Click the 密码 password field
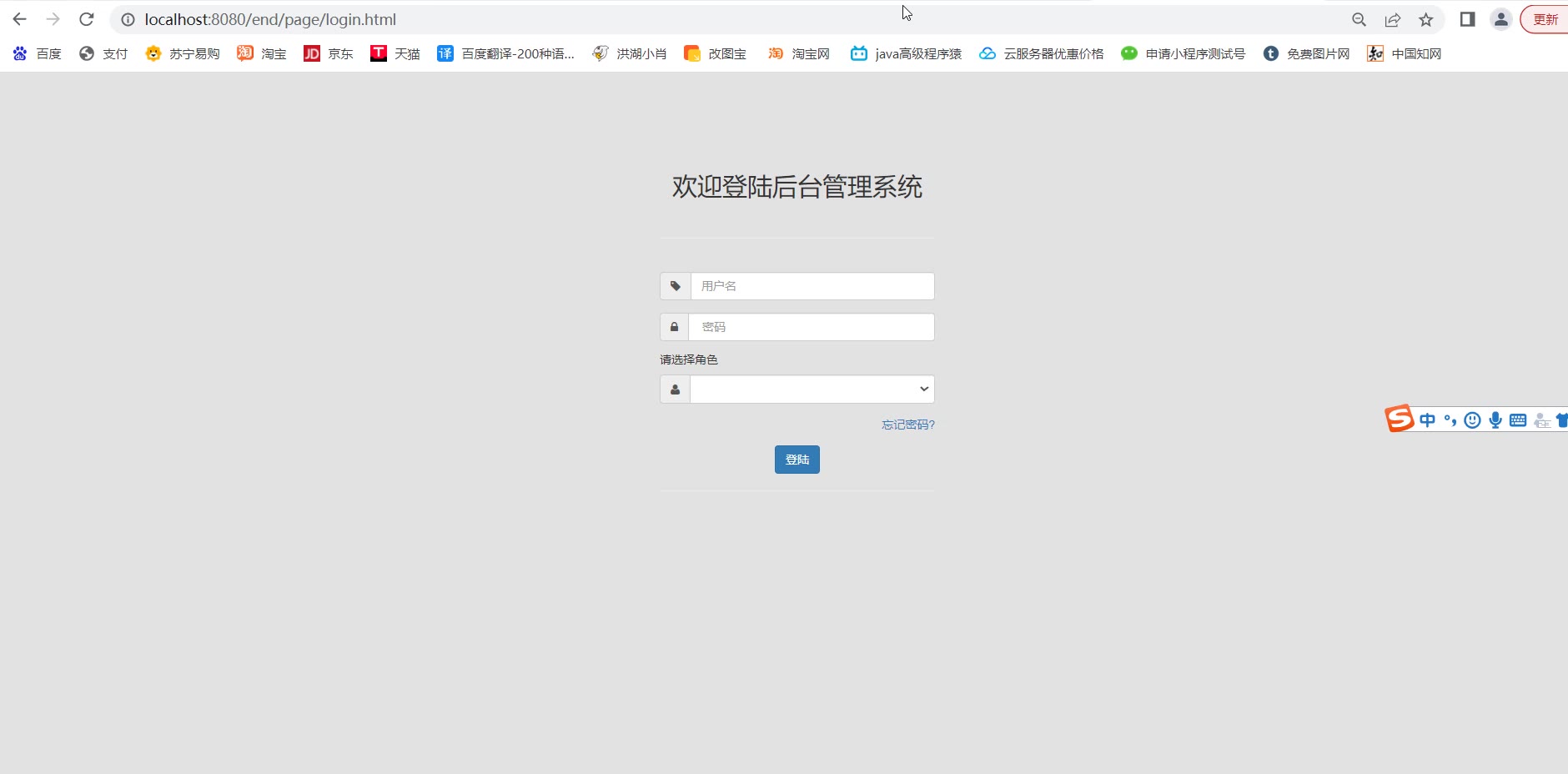Viewport: 1568px width, 774px height. [812, 327]
